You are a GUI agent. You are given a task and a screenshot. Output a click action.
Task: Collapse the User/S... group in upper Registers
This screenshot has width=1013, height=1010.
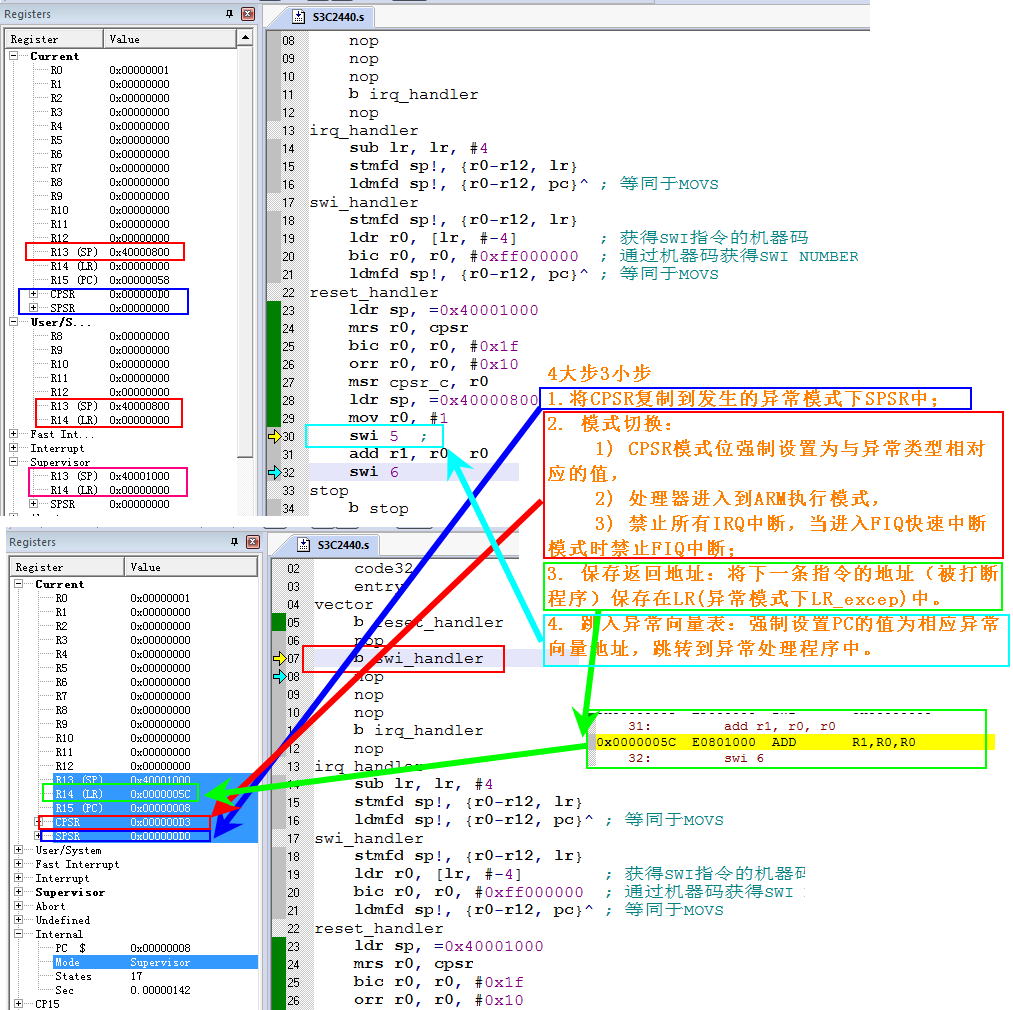(x=14, y=322)
